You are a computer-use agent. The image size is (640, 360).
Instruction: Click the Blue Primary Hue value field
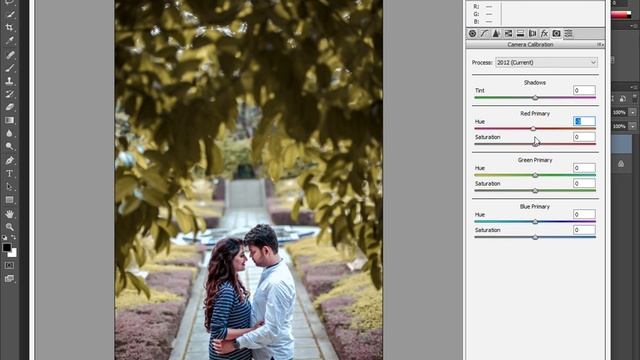[x=584, y=214]
